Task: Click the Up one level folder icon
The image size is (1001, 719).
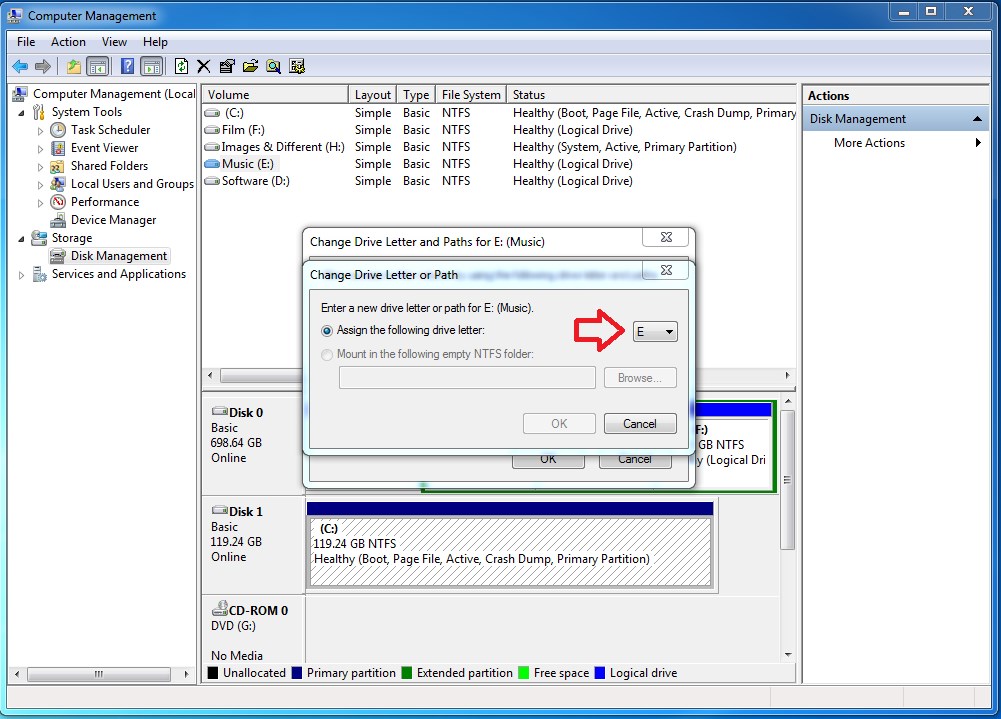Action: (x=73, y=66)
